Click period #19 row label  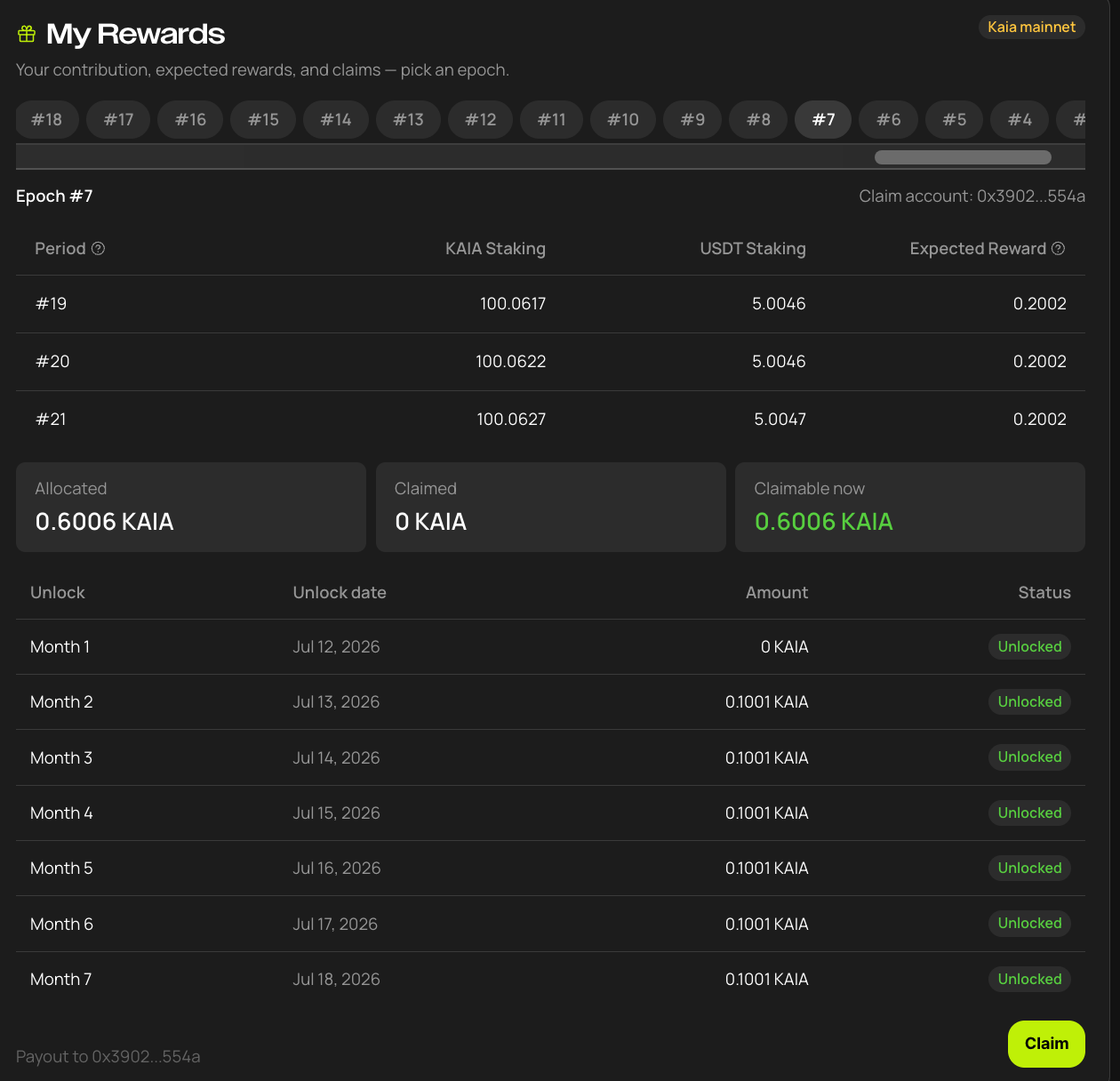pyautogui.click(x=52, y=304)
